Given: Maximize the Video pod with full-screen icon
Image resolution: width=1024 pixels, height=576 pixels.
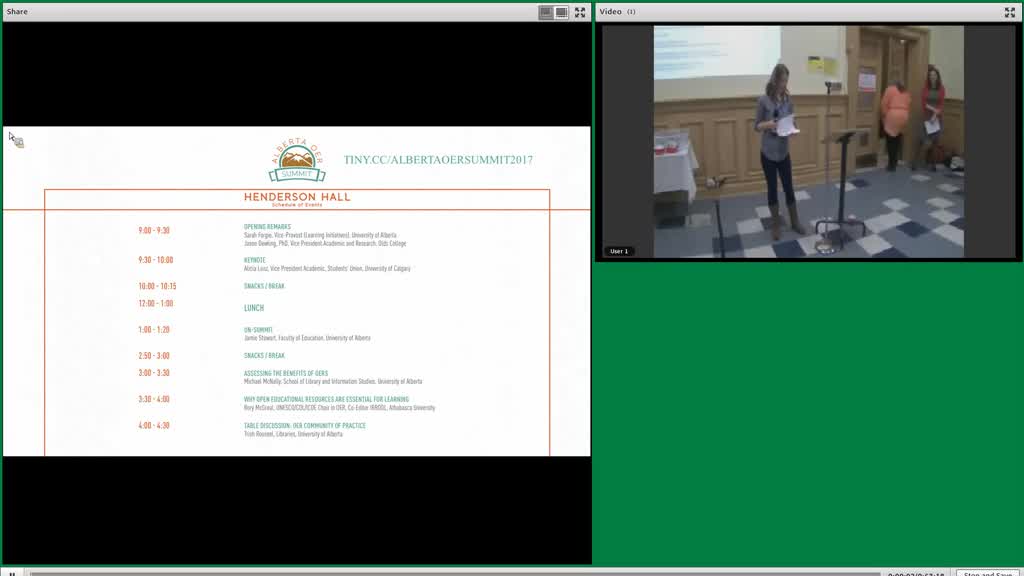Looking at the screenshot, I should pyautogui.click(x=1010, y=12).
